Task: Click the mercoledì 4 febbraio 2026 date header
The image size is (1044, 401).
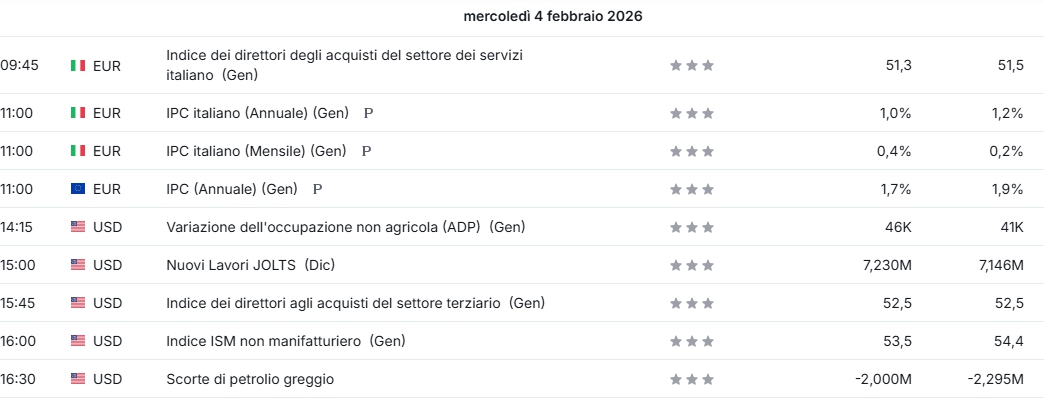Action: click(553, 17)
